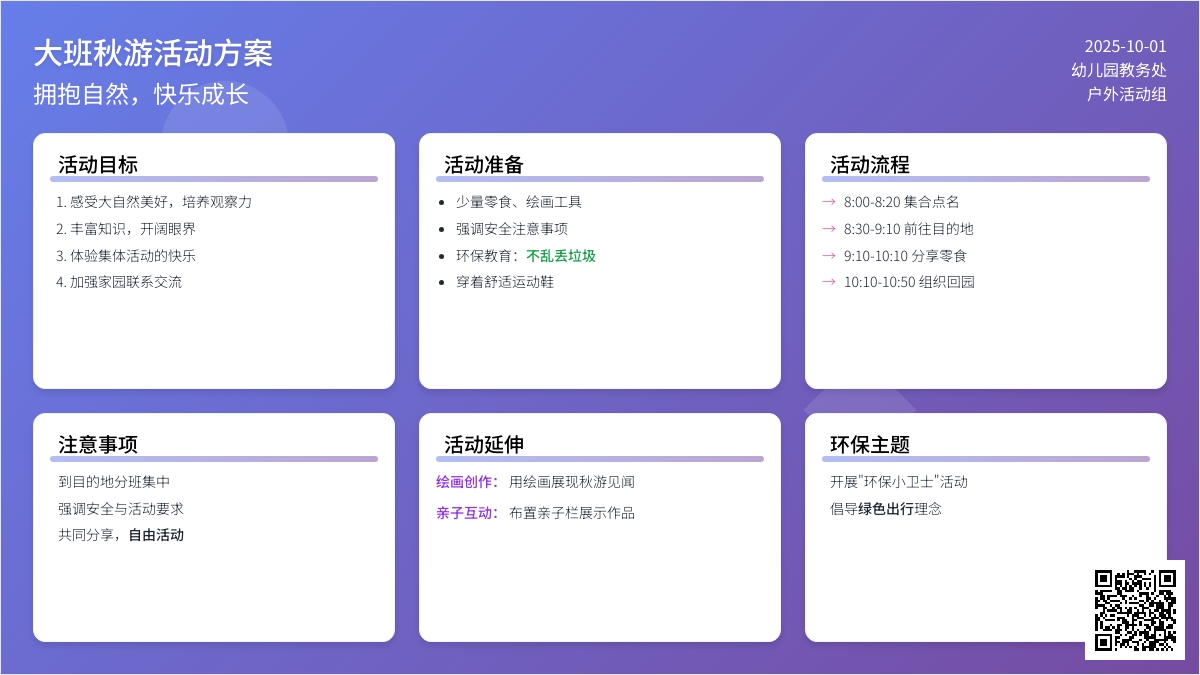
Task: Select the 活动延伸 heading
Action: (x=484, y=445)
